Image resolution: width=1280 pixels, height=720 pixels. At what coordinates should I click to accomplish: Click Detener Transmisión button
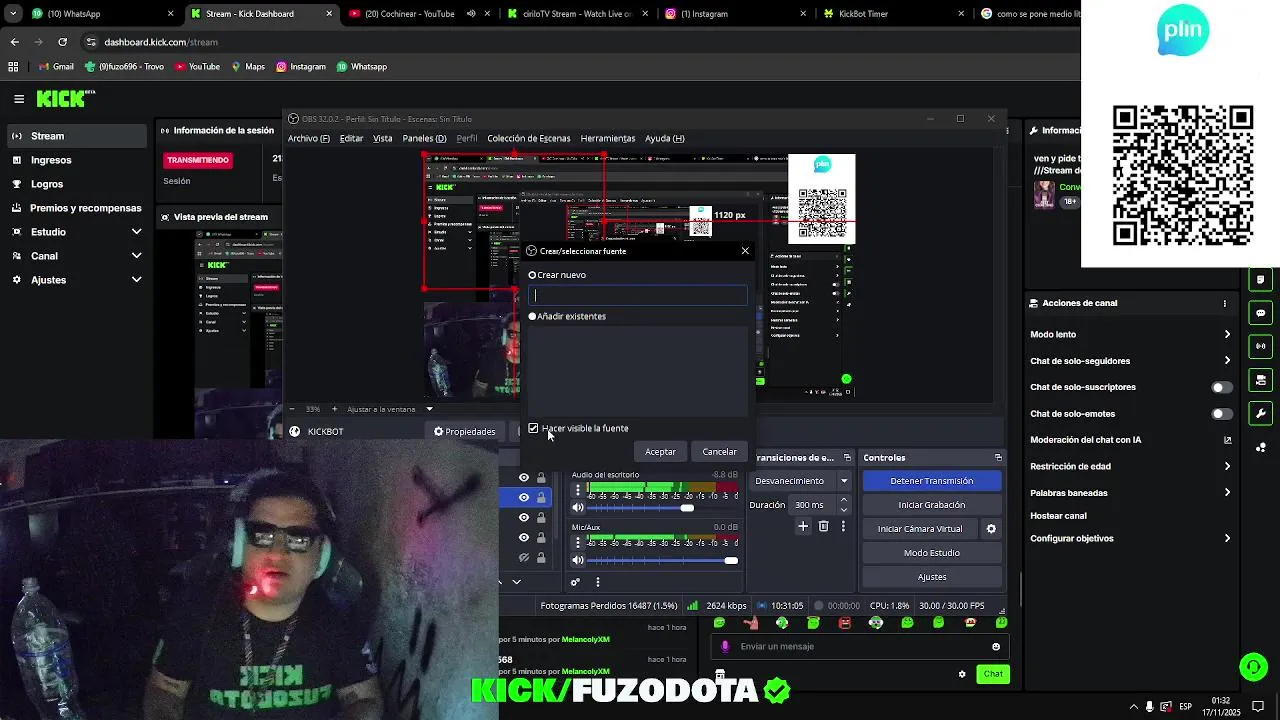[931, 481]
